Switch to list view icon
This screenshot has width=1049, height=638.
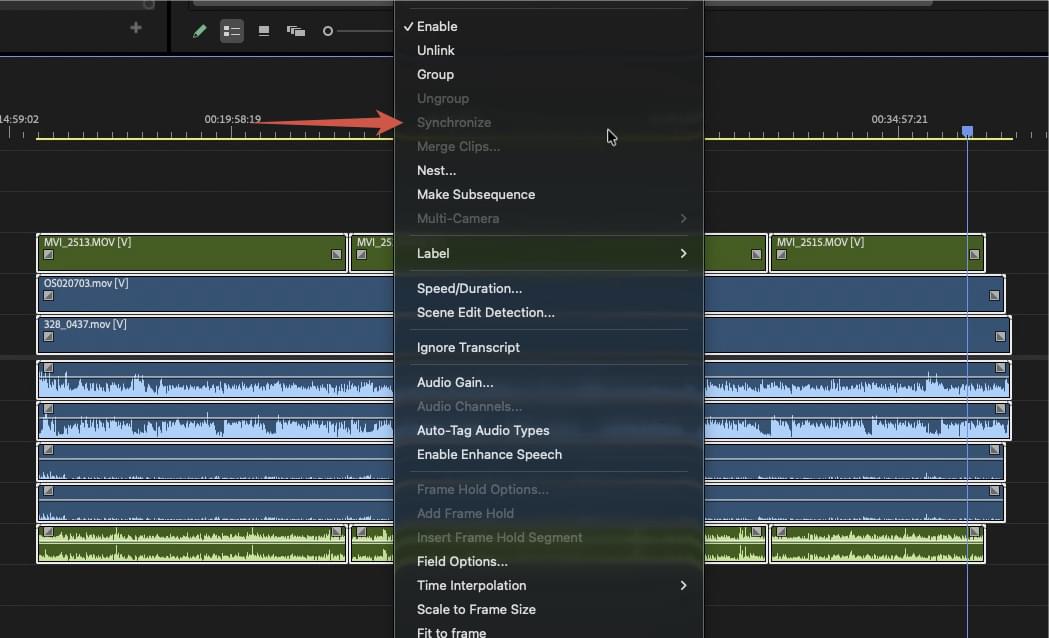coord(231,31)
